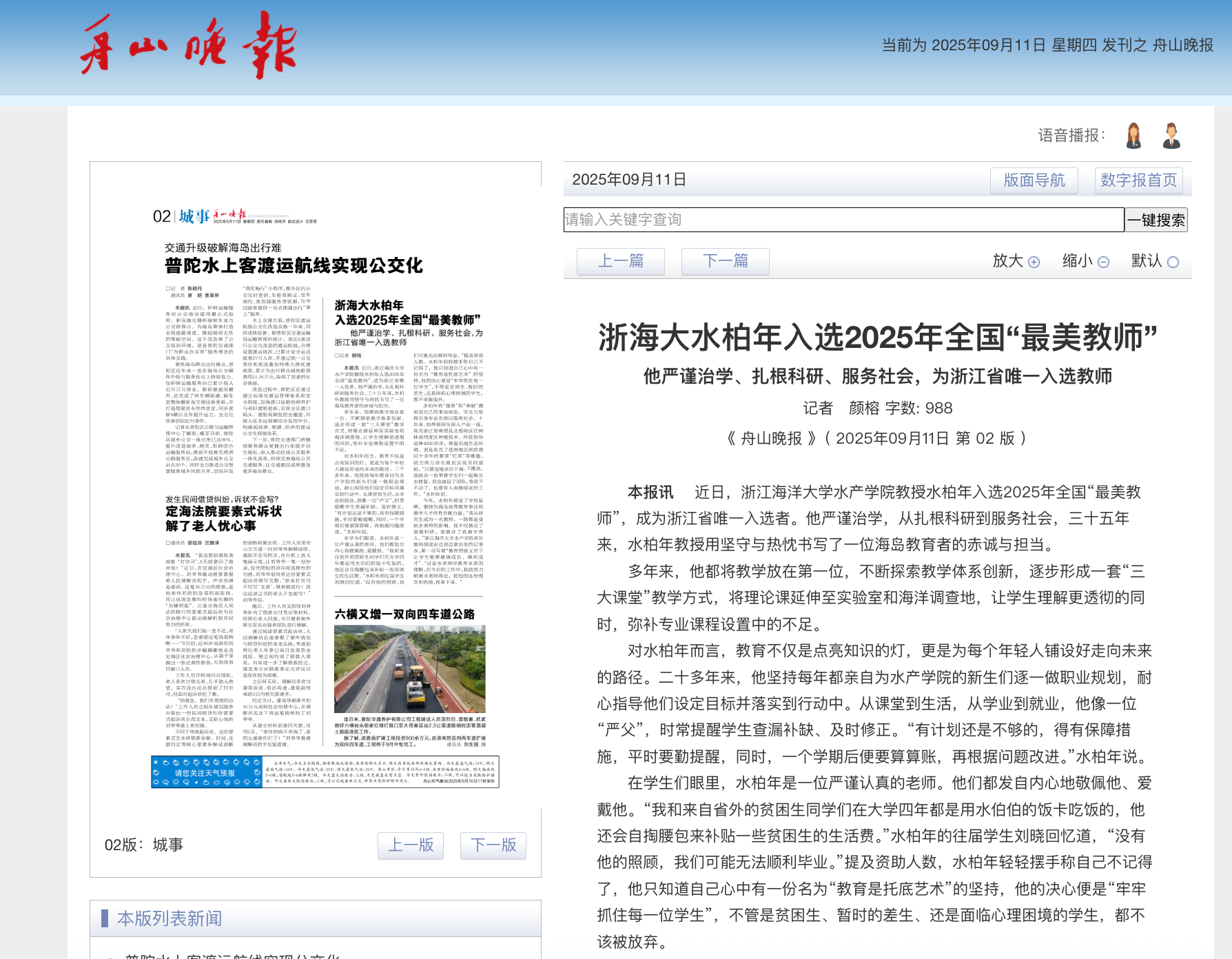Click the 默认 text label
The width and height of the screenshot is (1232, 959).
point(1147,261)
